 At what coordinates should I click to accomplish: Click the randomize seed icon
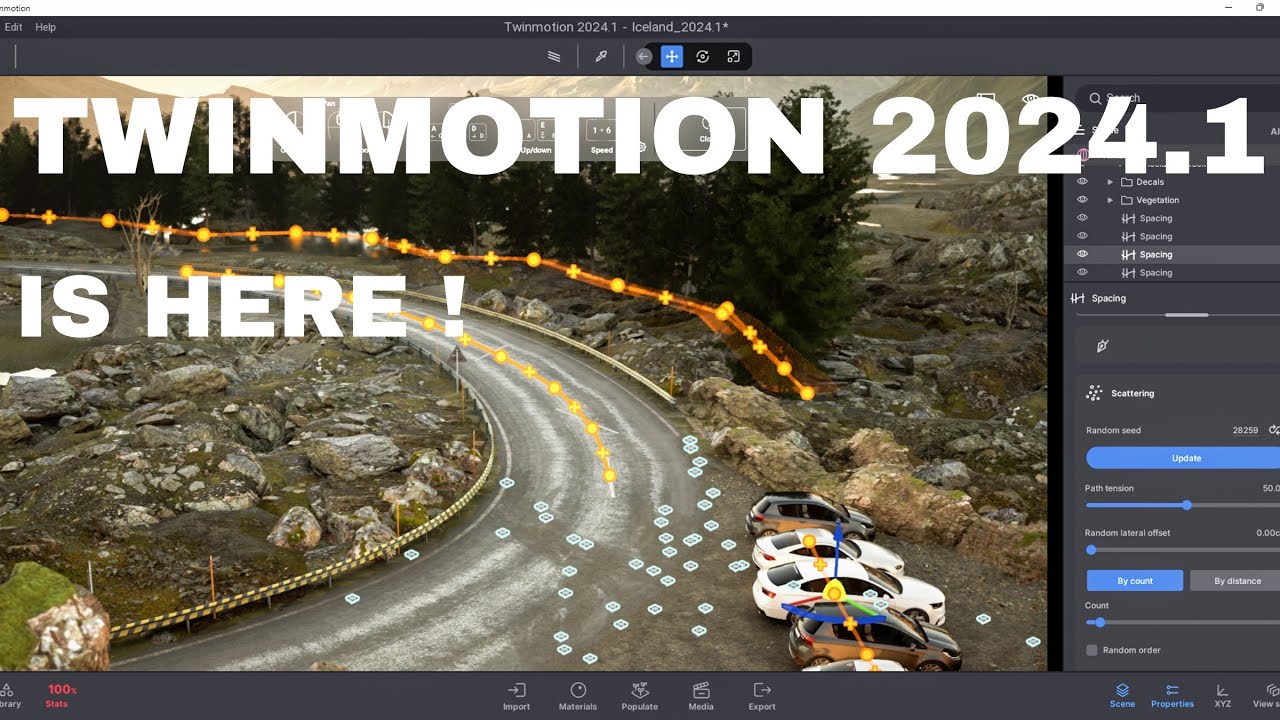pyautogui.click(x=1273, y=430)
